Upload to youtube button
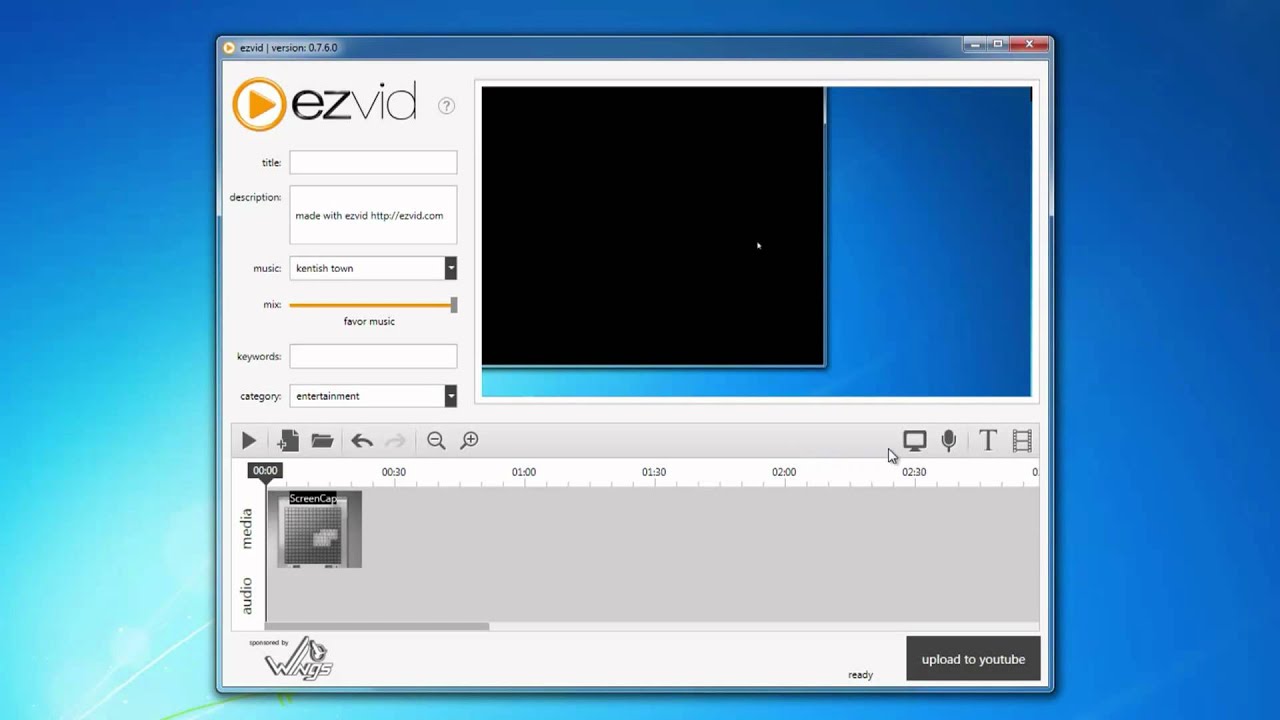The height and width of the screenshot is (720, 1280). (x=973, y=659)
